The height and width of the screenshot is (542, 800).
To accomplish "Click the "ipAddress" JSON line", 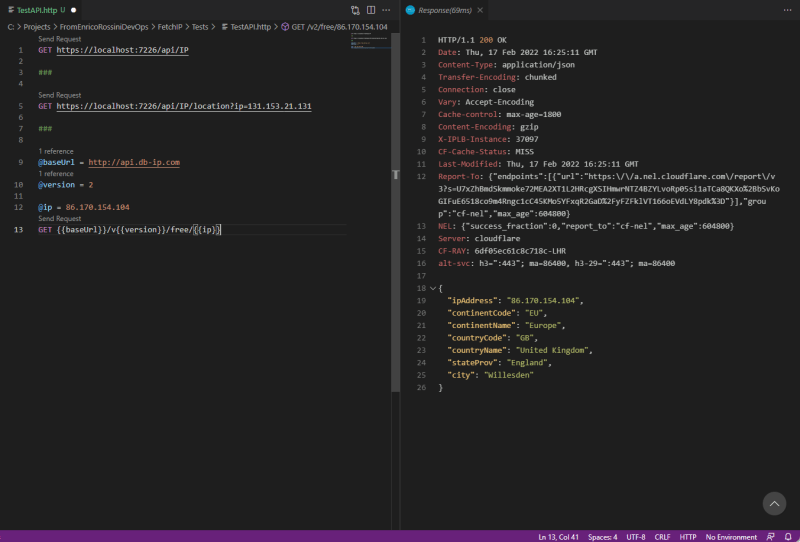I will tap(515, 301).
